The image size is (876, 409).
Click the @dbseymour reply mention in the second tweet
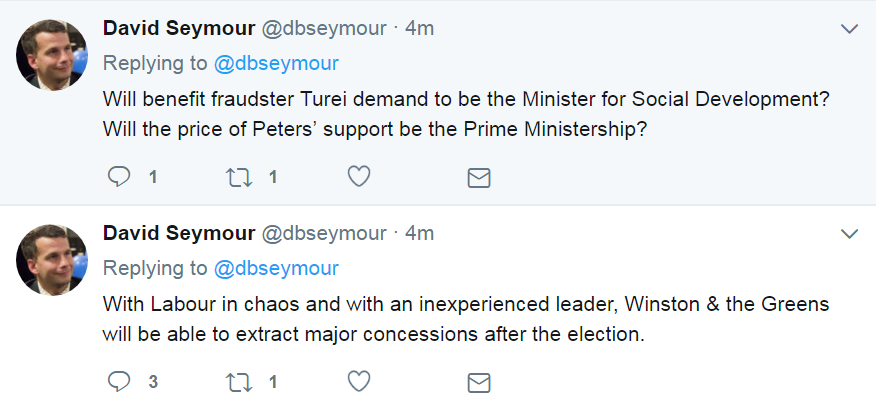(276, 269)
